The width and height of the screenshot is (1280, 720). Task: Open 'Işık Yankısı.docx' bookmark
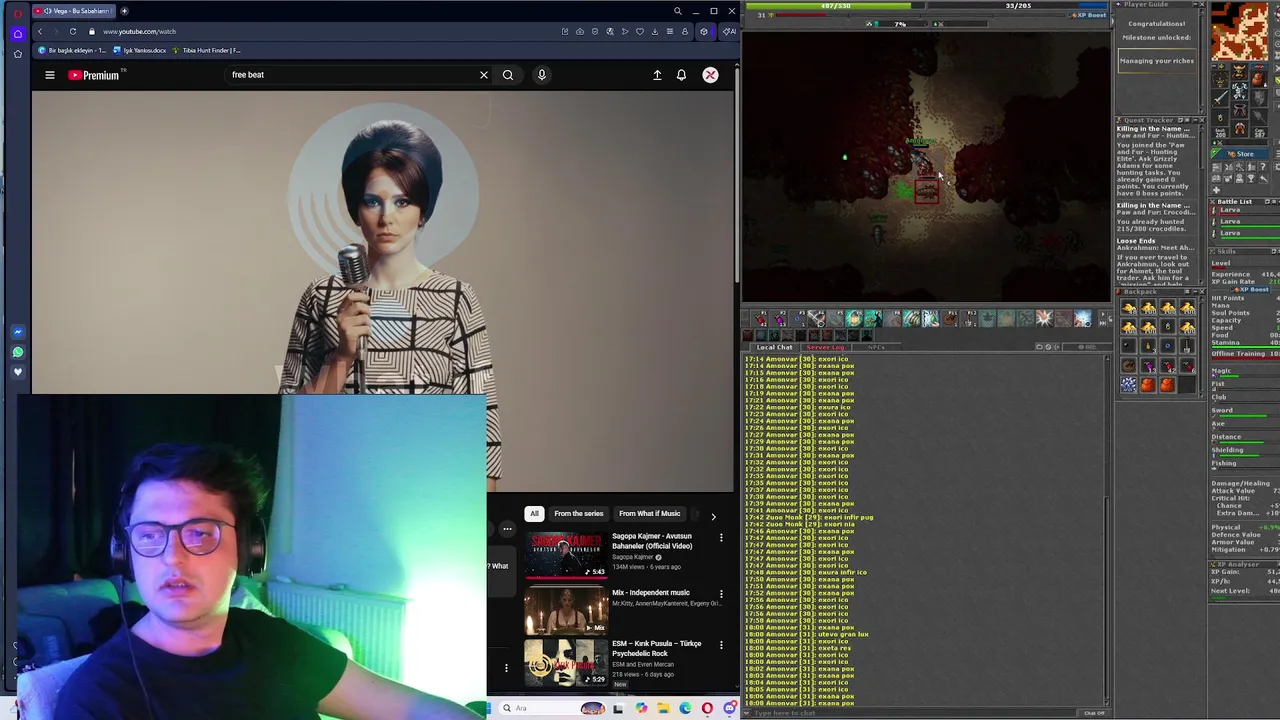(140, 50)
